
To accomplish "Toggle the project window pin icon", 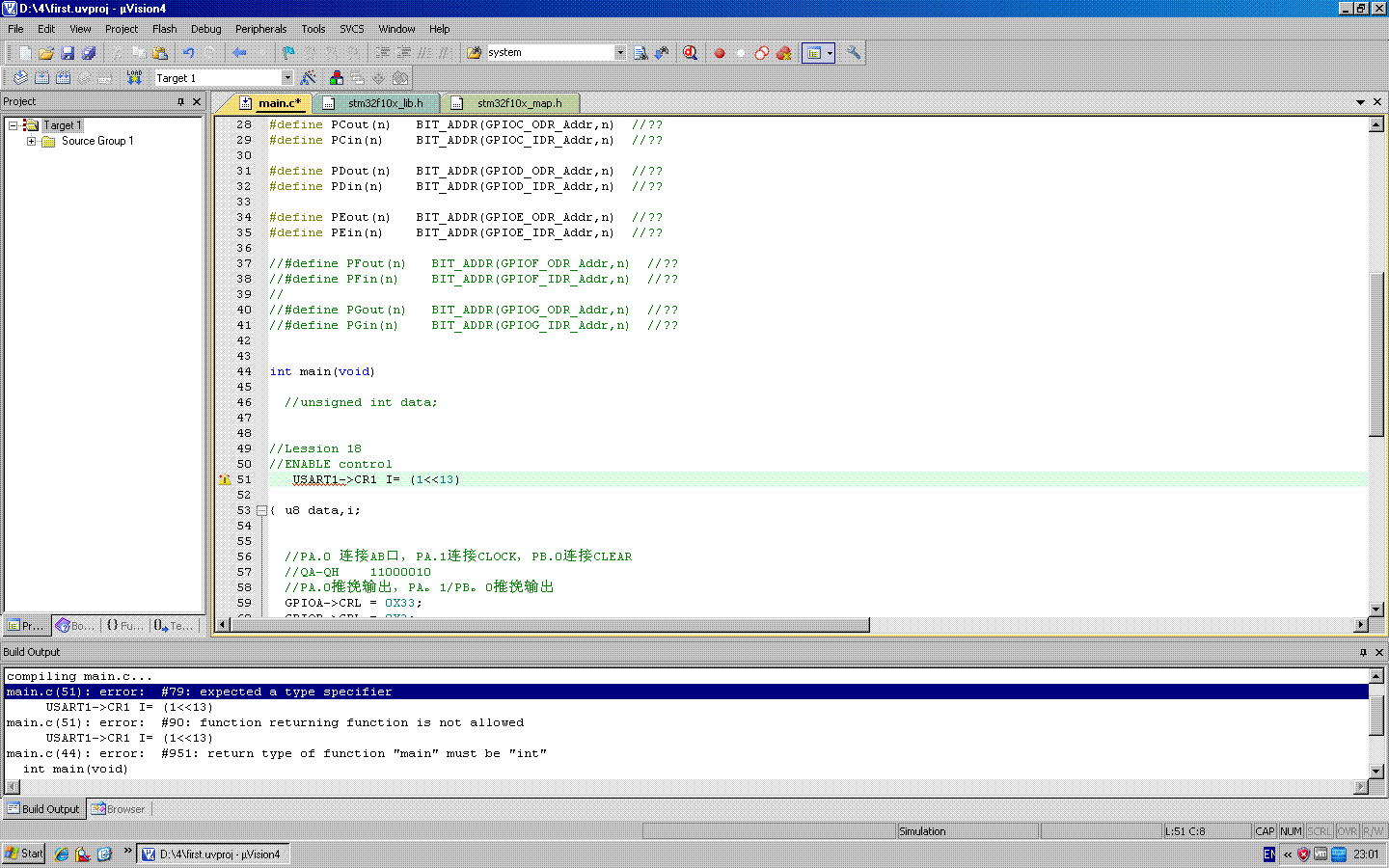I will [180, 101].
